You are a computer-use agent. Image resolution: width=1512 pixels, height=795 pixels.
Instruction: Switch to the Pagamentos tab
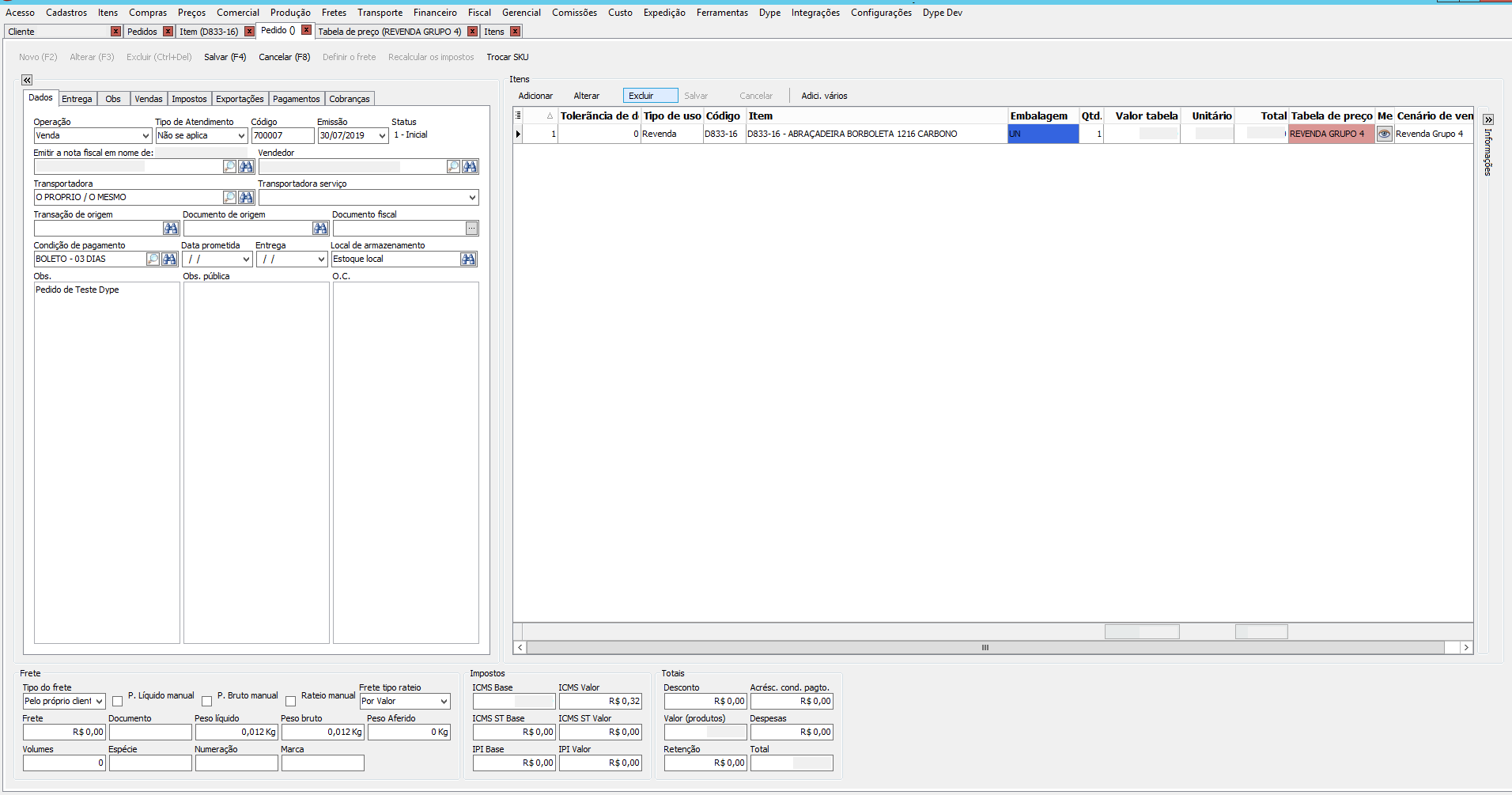point(297,99)
